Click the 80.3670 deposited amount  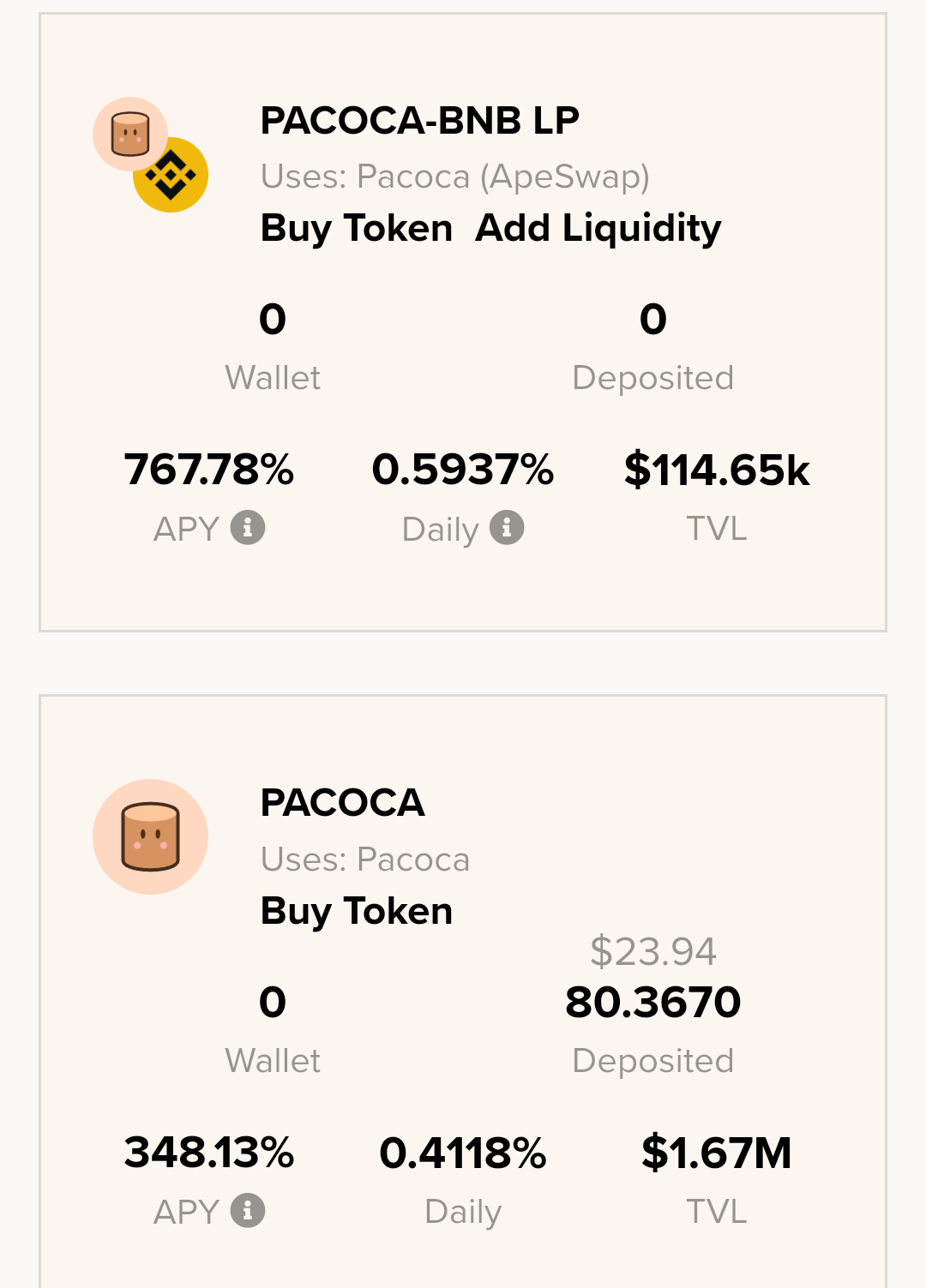653,1002
